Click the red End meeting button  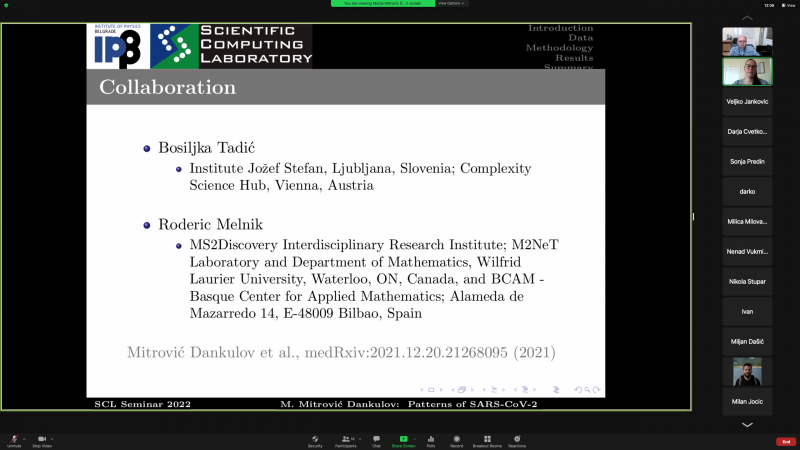pos(786,441)
